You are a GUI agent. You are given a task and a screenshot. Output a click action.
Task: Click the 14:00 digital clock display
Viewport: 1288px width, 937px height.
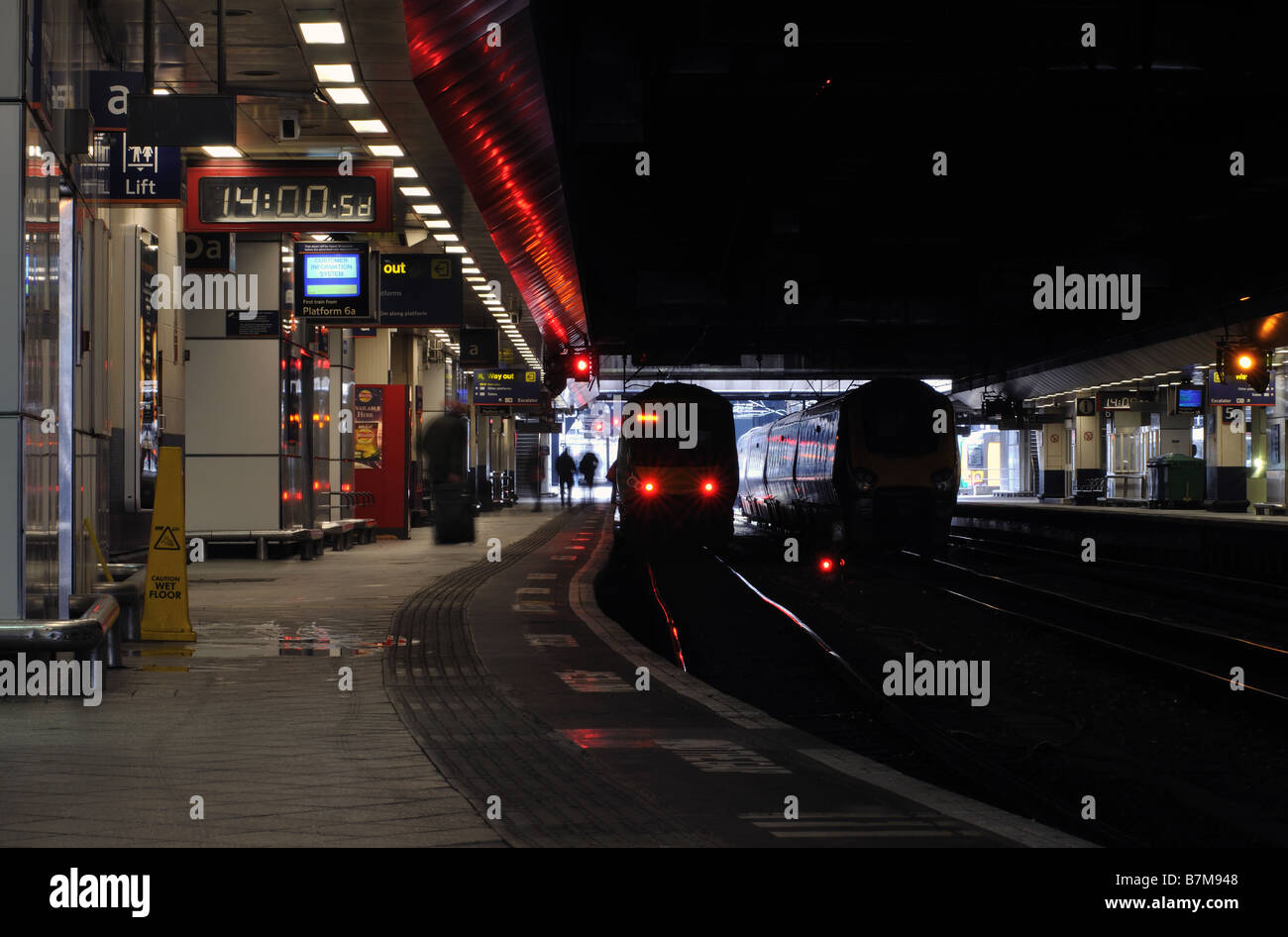pos(287,200)
